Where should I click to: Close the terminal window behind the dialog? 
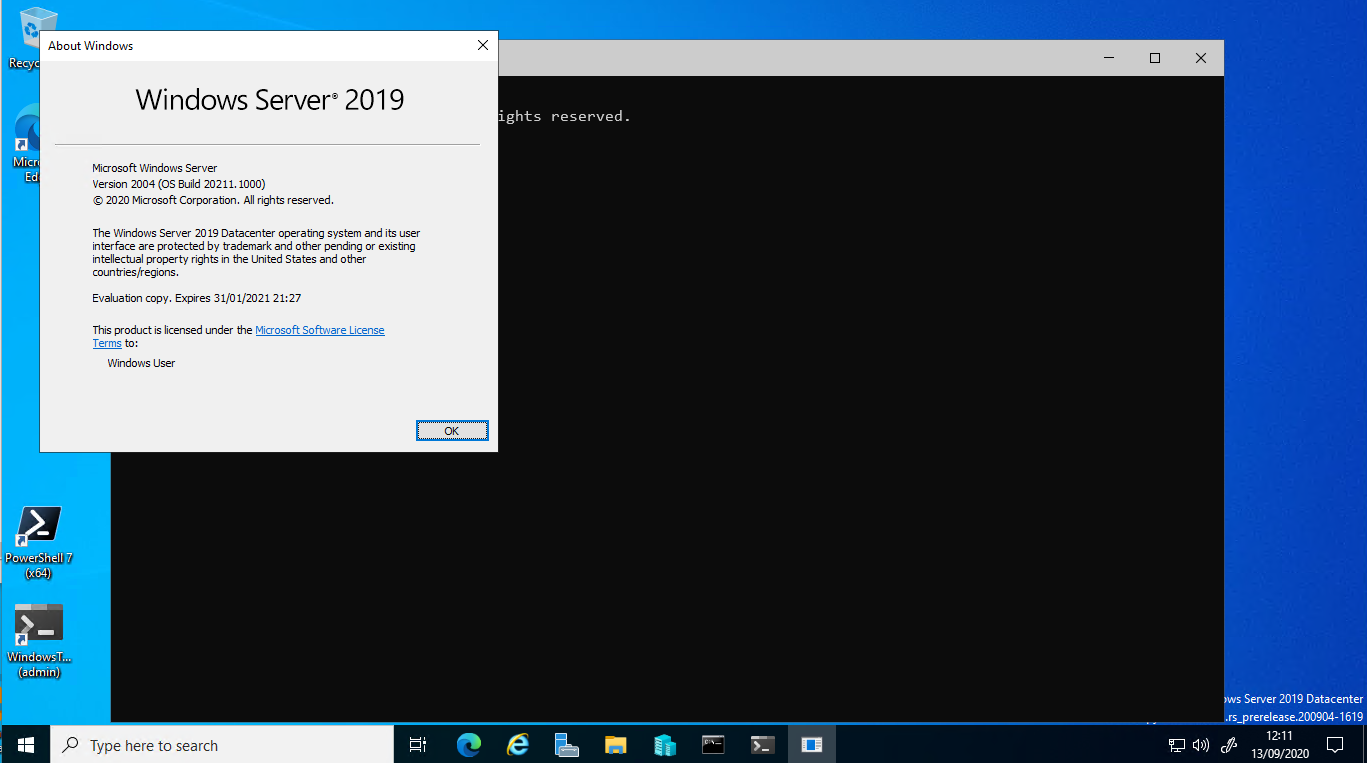1201,58
